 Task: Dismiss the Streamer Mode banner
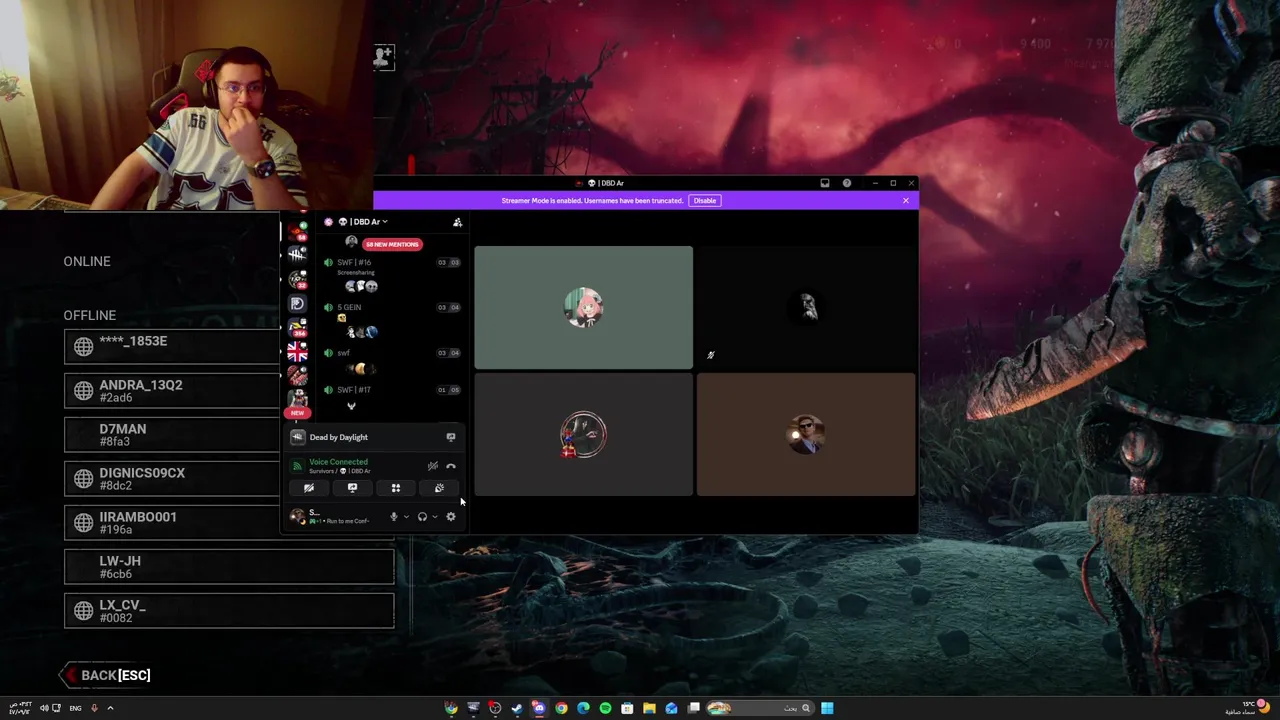pyautogui.click(x=906, y=200)
